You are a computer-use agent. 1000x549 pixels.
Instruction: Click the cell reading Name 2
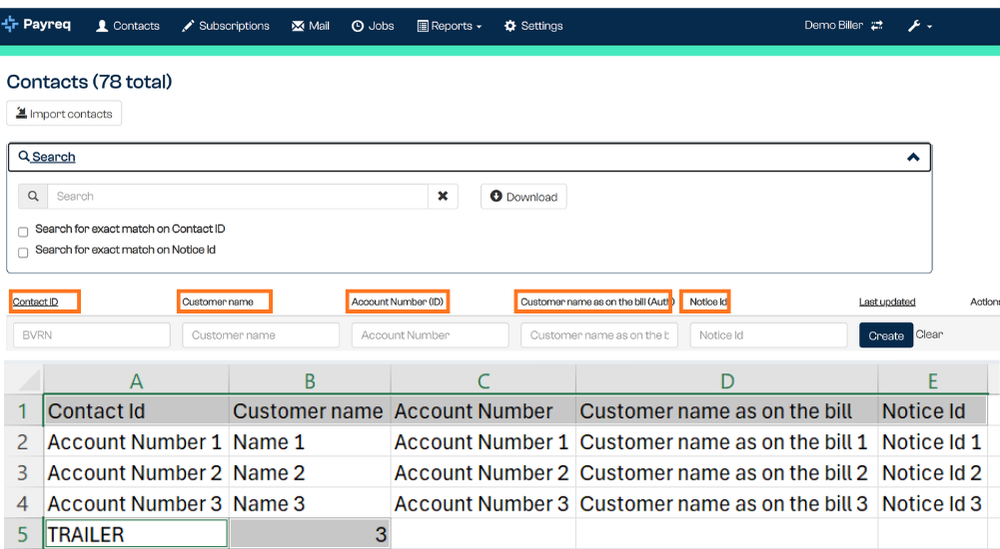(309, 472)
